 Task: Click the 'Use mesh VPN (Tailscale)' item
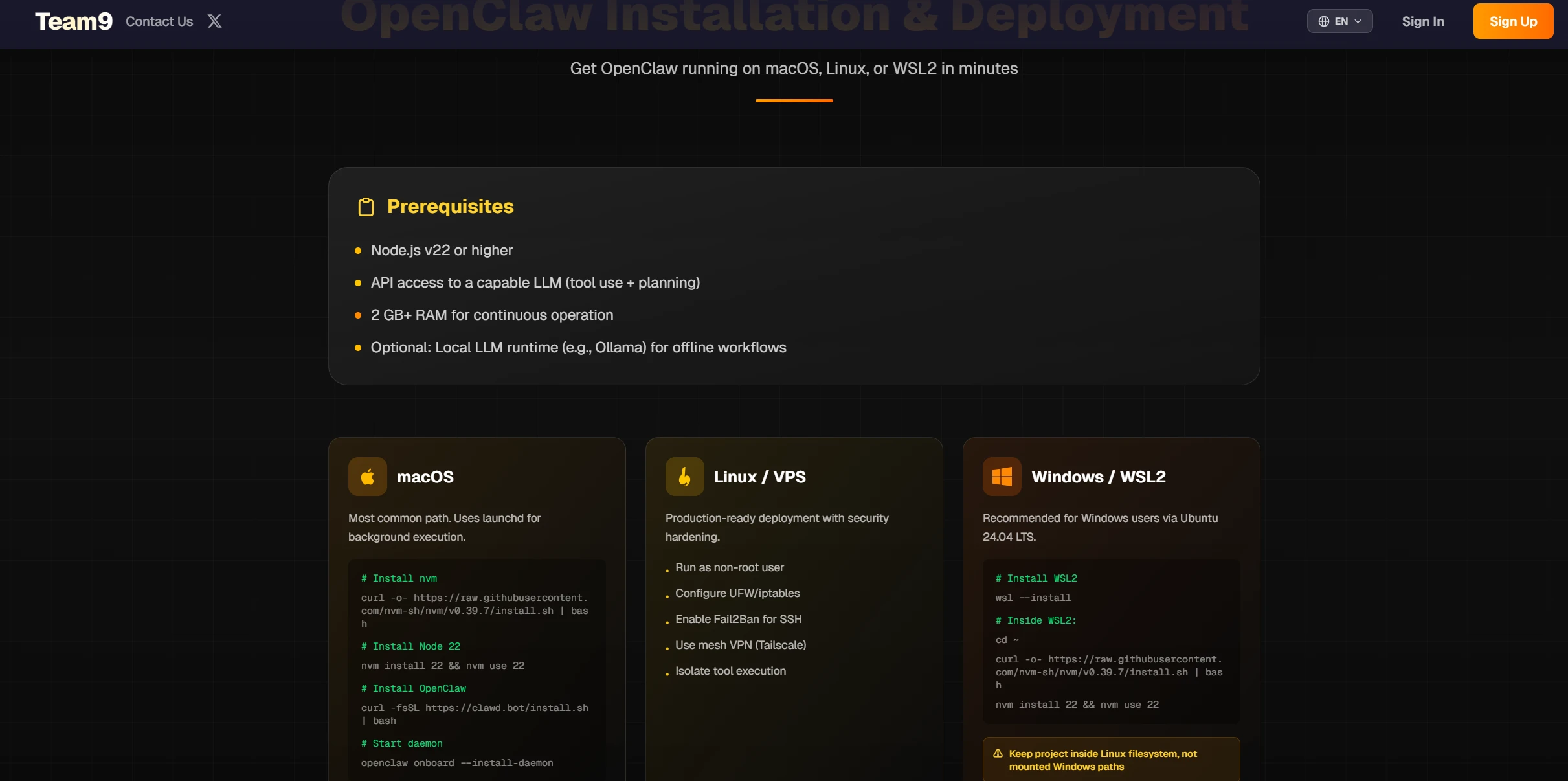[x=740, y=645]
